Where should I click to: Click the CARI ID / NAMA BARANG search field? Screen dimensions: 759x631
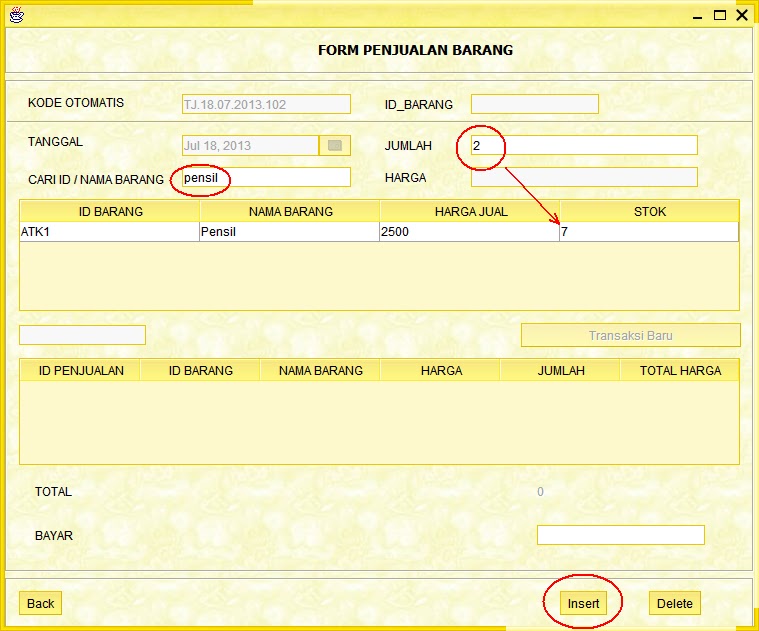(x=266, y=177)
